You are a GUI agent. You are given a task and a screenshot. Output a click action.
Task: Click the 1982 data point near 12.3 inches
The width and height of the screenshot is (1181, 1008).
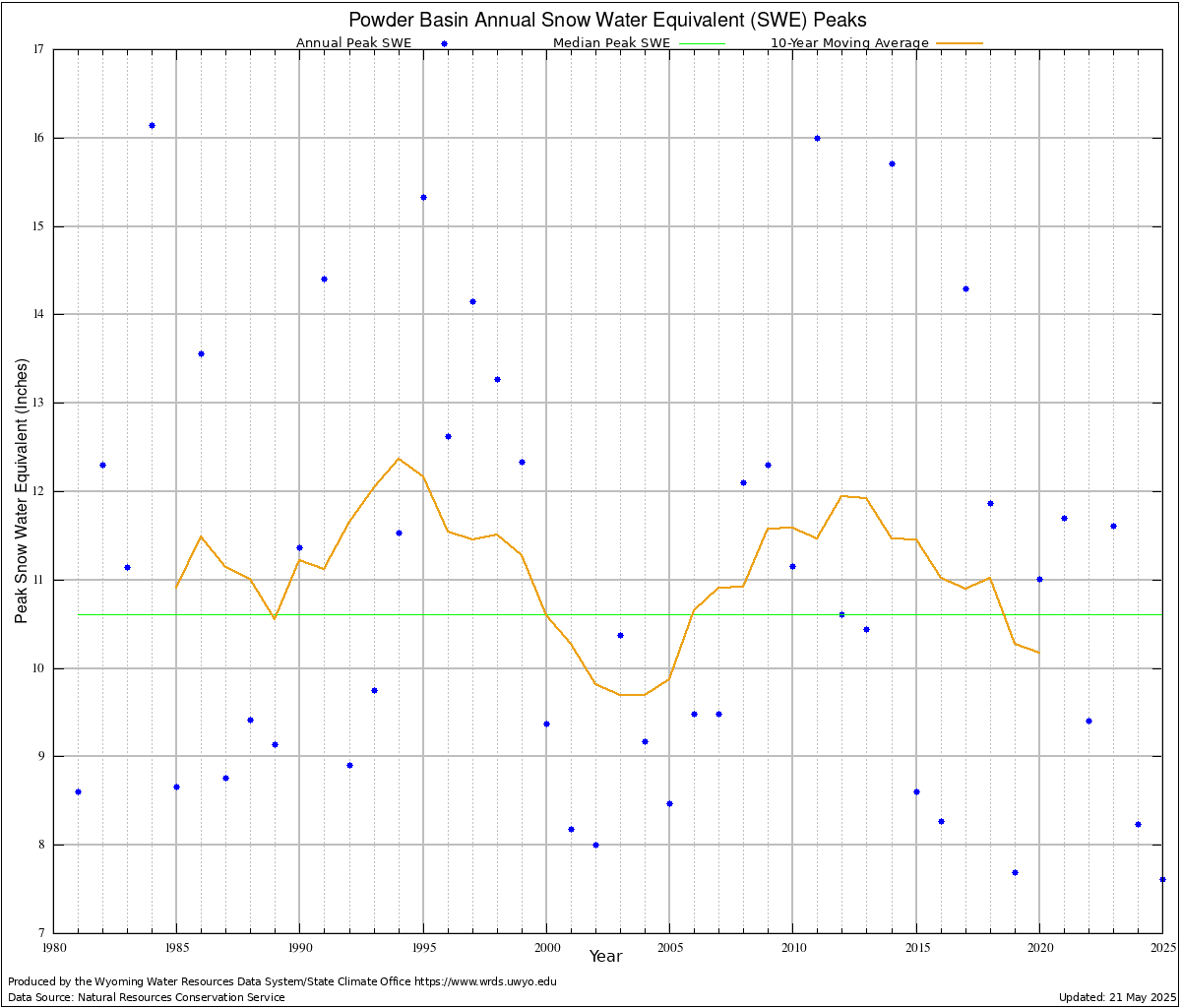tap(102, 465)
